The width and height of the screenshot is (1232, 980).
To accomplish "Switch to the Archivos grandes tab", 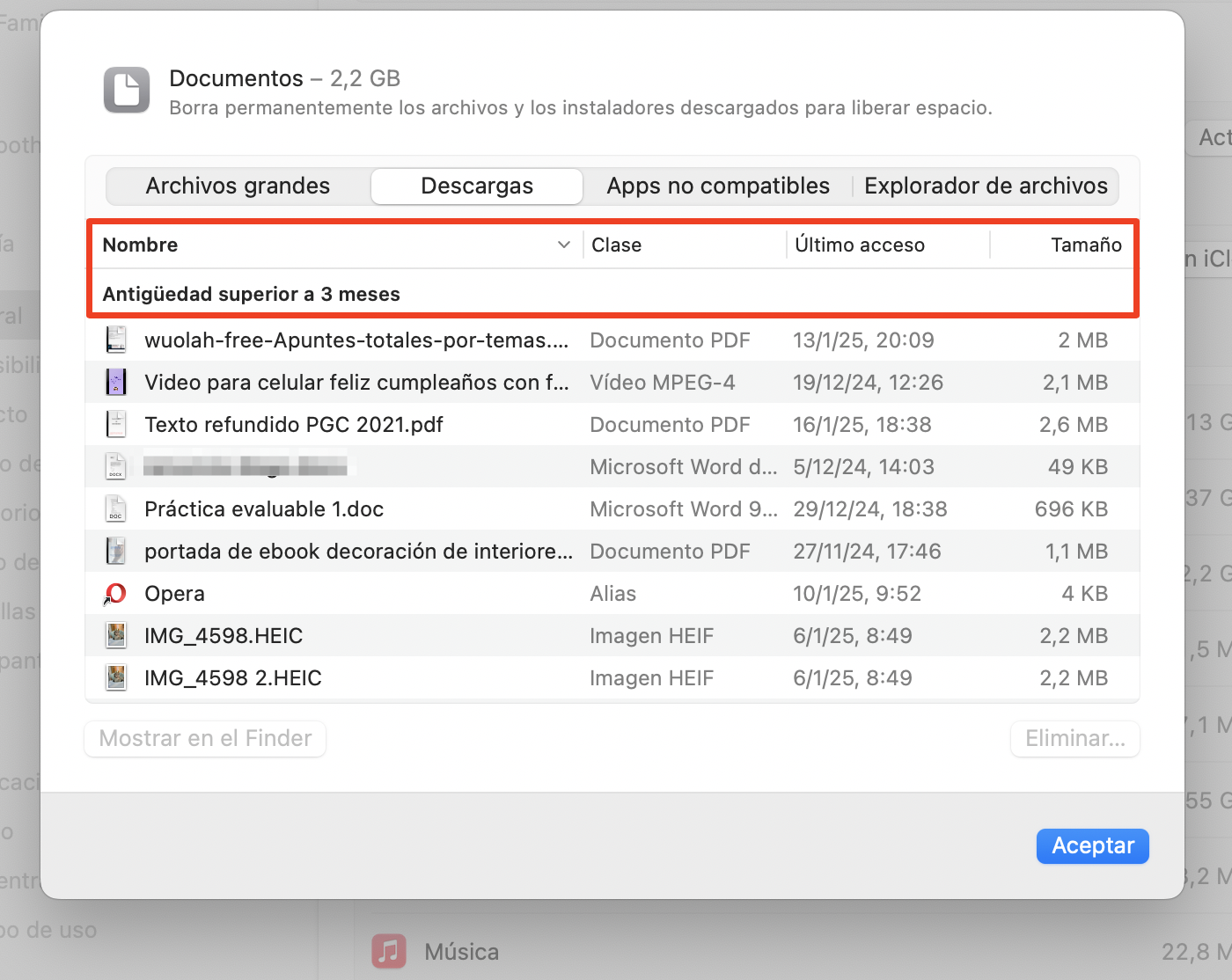I will 238,186.
